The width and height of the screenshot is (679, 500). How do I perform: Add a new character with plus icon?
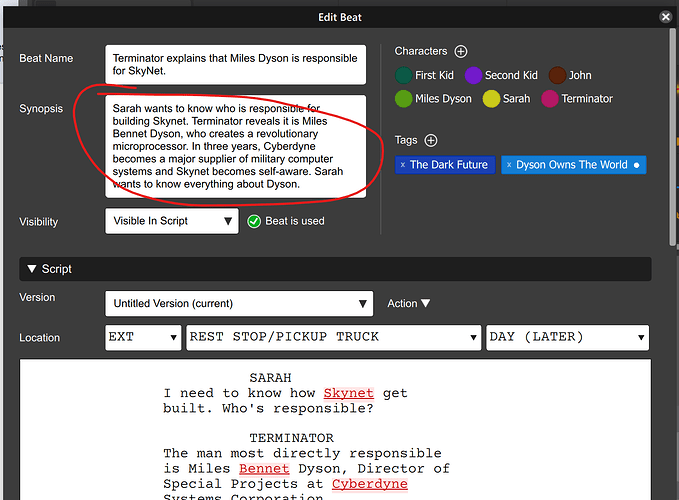point(460,51)
